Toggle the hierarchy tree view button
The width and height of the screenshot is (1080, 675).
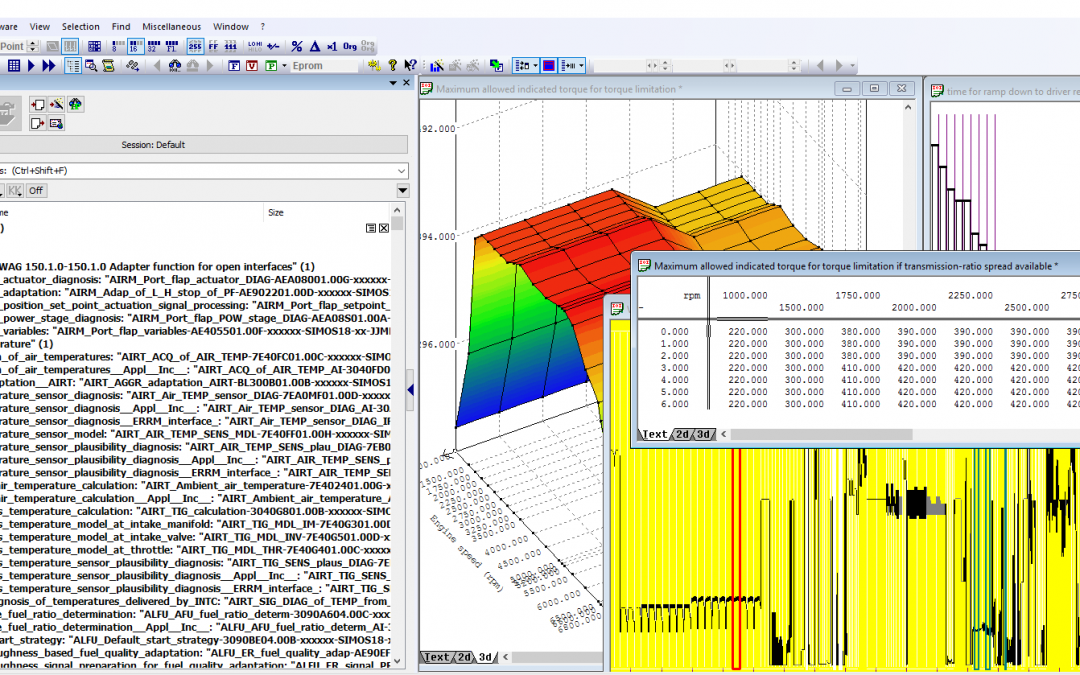(x=72, y=65)
